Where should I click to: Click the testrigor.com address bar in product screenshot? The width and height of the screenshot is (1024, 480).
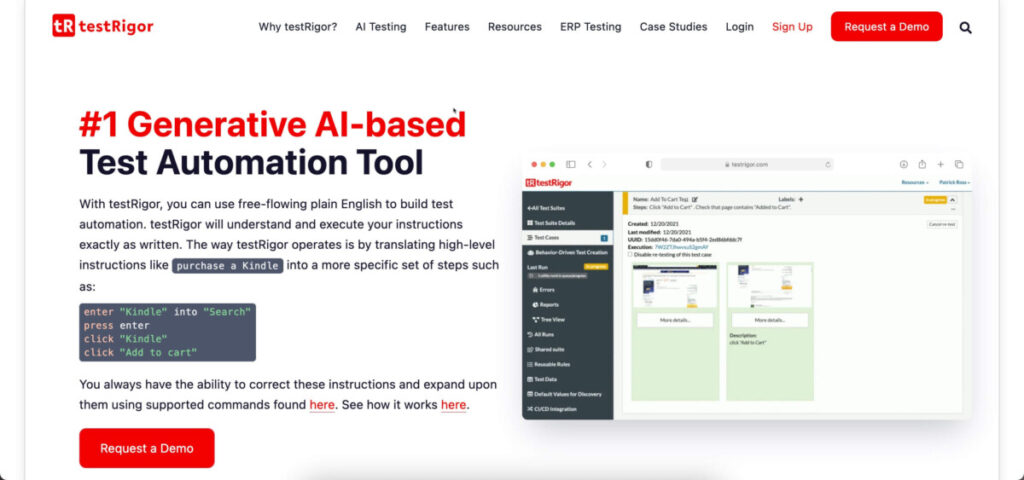tap(746, 165)
